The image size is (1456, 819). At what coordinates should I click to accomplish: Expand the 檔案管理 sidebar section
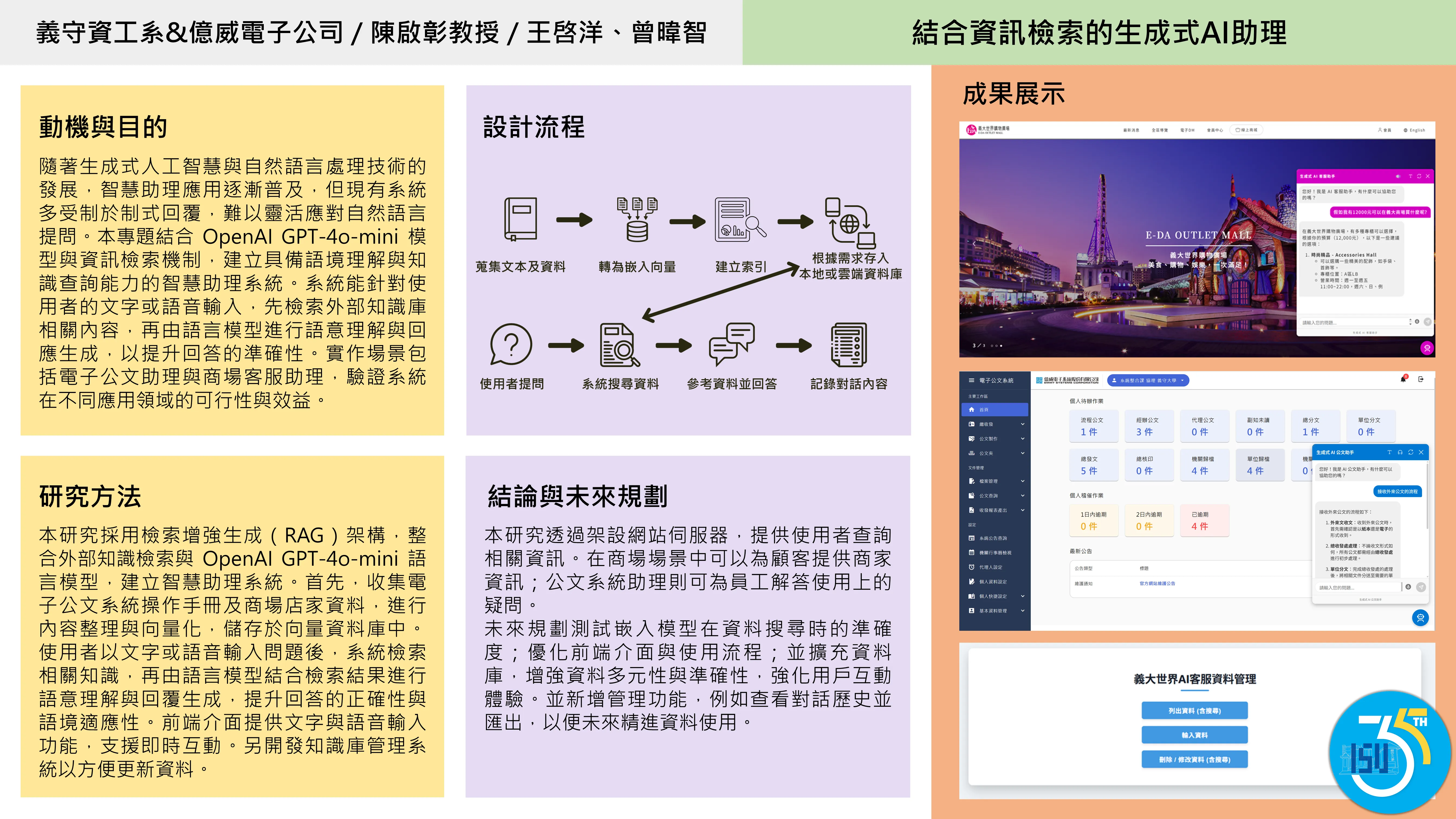click(x=995, y=482)
